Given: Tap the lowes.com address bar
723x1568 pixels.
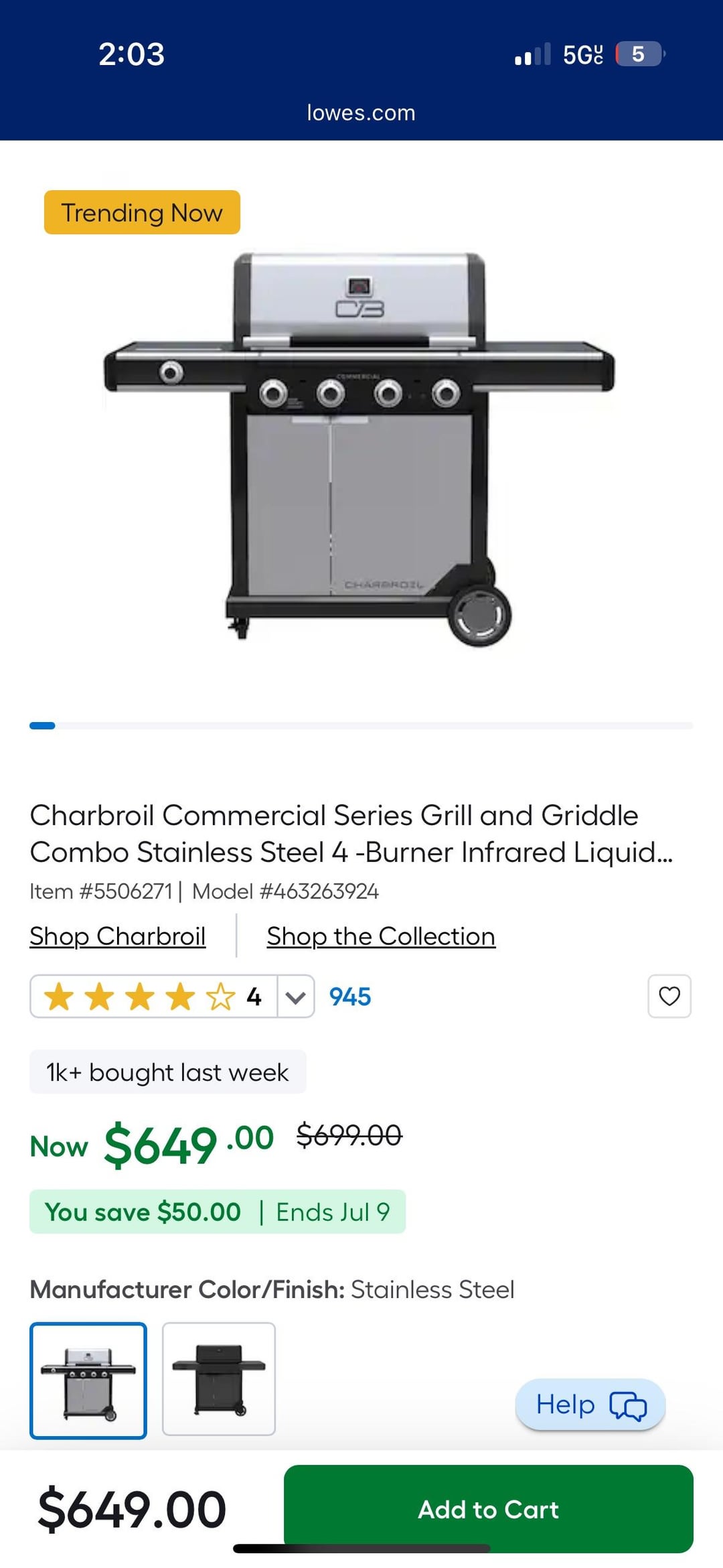Looking at the screenshot, I should (x=361, y=113).
